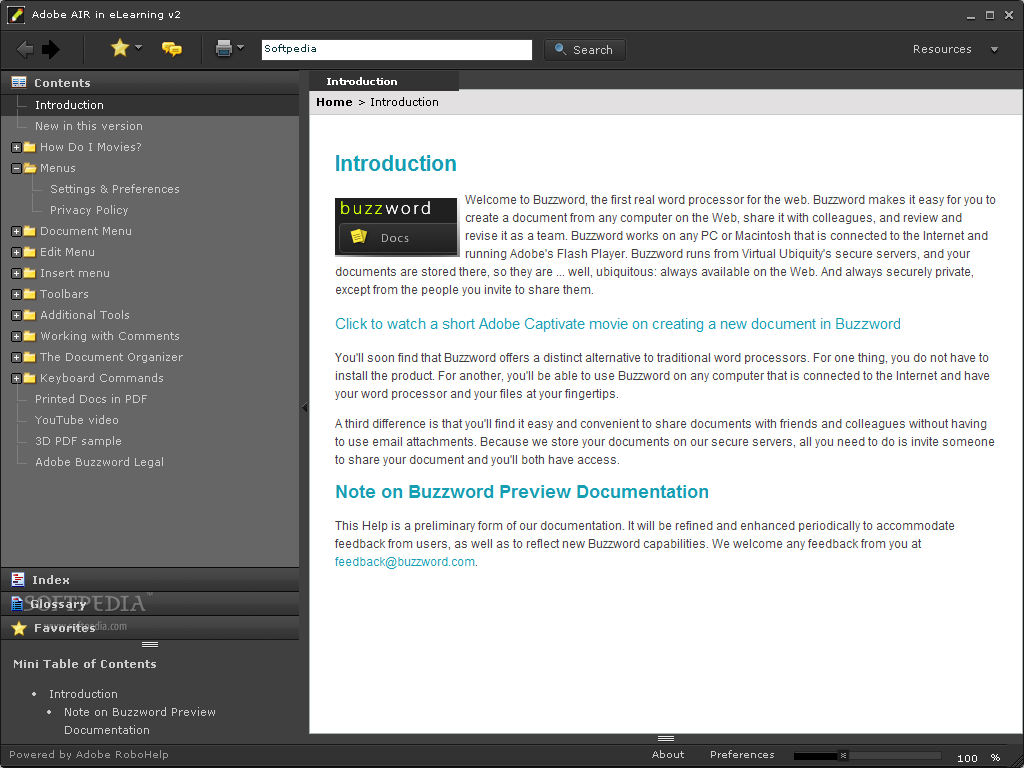The width and height of the screenshot is (1024, 768).
Task: Open the Glossary panel
Action: [150, 604]
